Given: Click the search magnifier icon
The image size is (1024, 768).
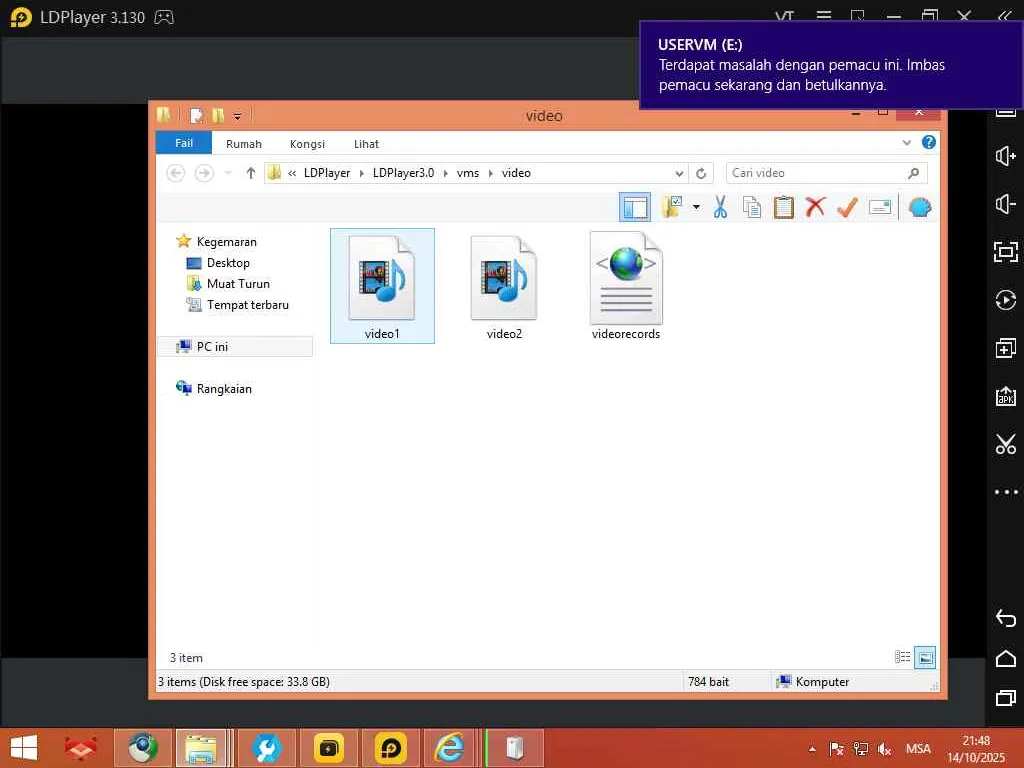Looking at the screenshot, I should [914, 173].
